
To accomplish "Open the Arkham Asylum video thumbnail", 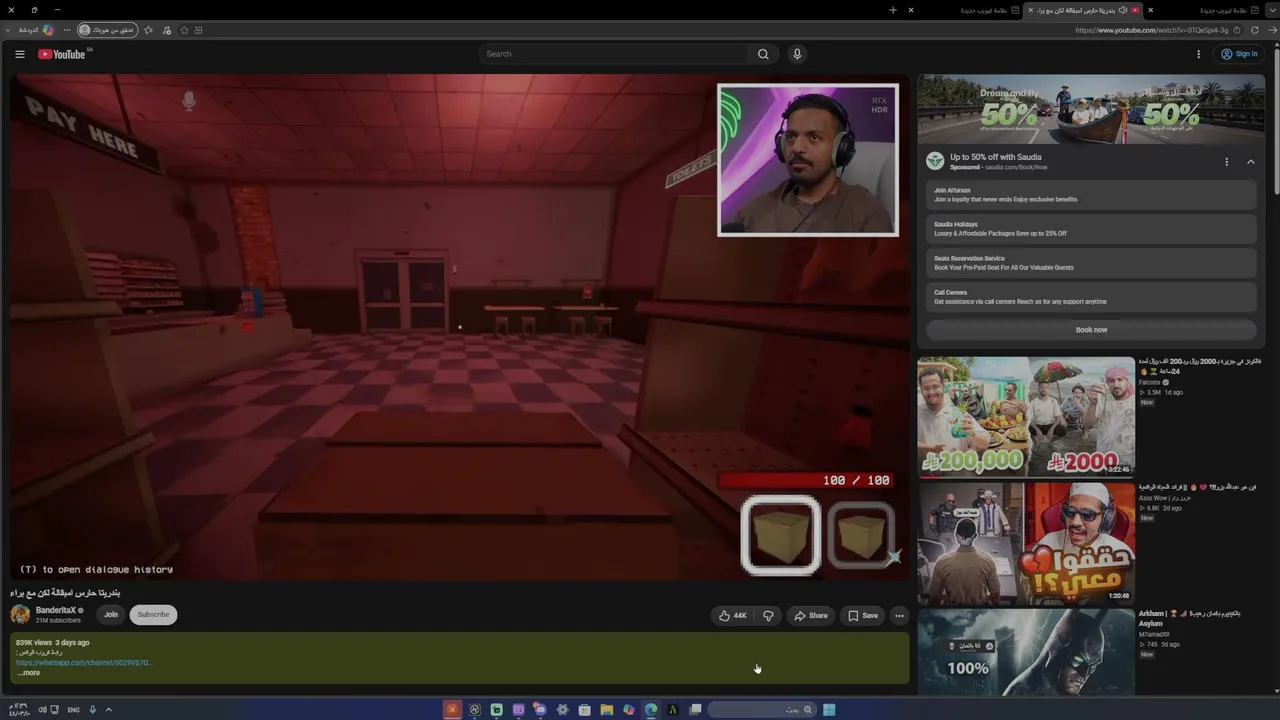I will click(1026, 652).
